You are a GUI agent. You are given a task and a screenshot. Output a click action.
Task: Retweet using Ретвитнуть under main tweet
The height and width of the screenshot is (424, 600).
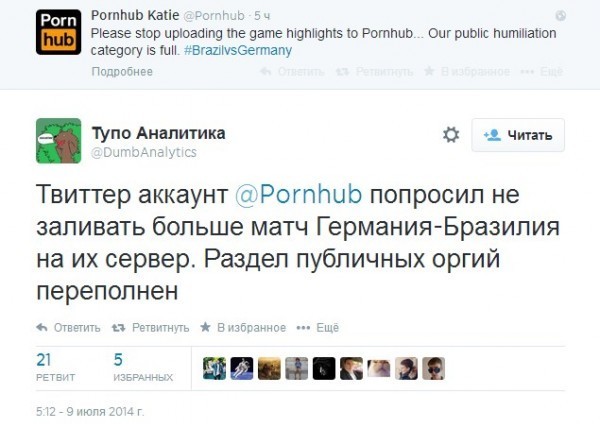click(x=150, y=328)
